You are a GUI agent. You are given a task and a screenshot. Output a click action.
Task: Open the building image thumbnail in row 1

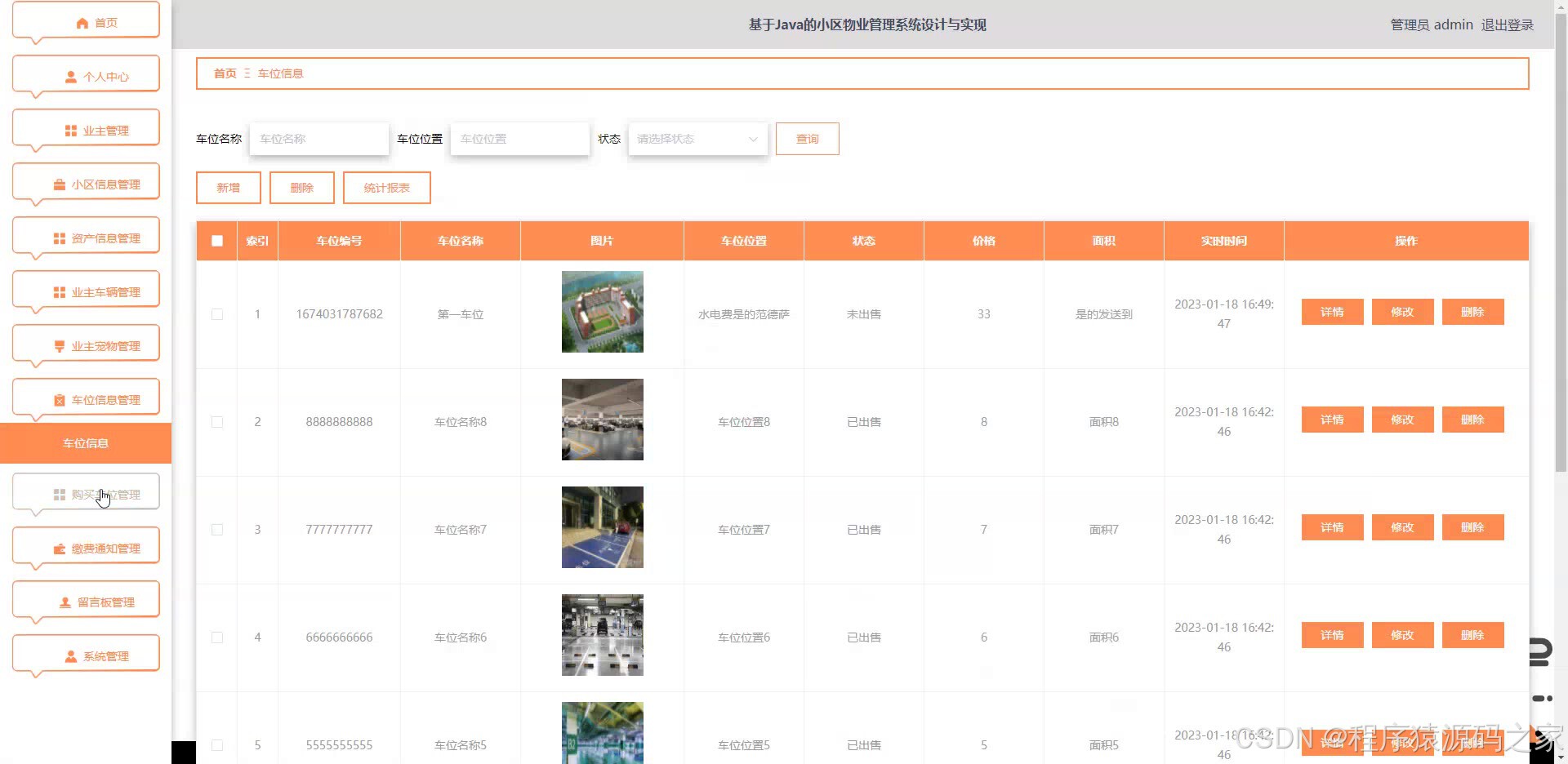click(x=603, y=312)
